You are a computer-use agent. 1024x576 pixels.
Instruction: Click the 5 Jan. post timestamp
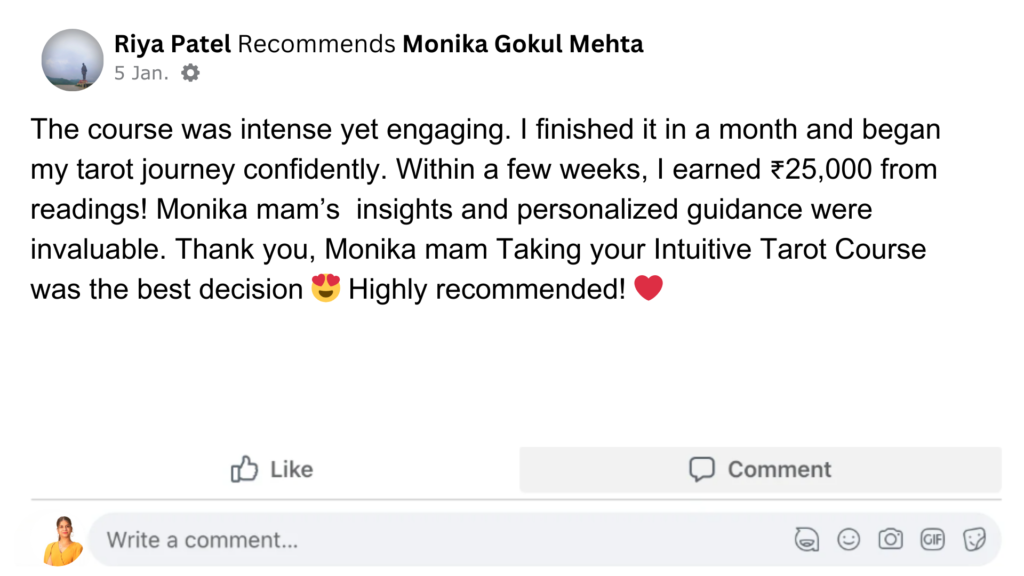141,73
